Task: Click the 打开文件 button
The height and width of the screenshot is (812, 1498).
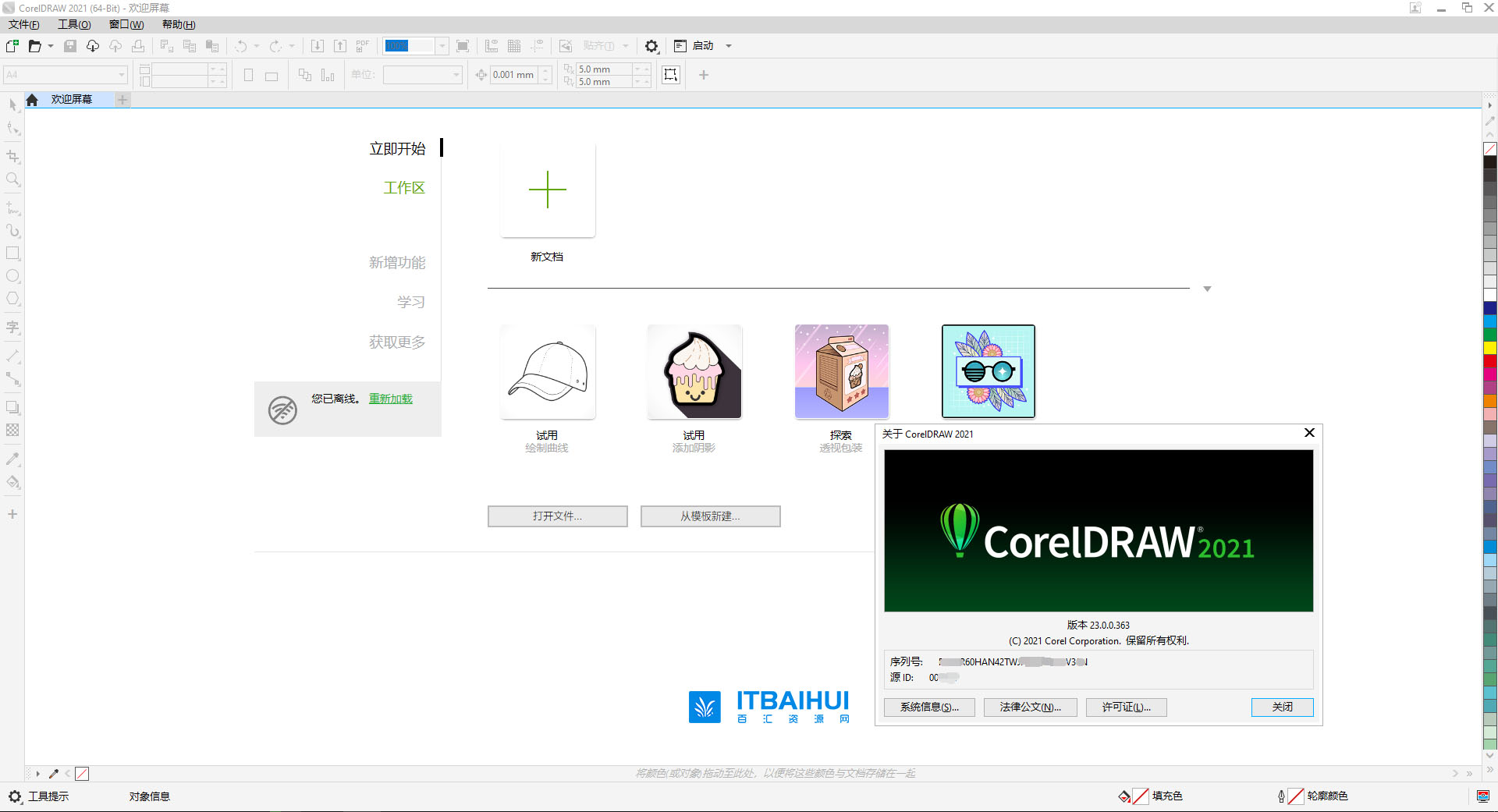Action: click(558, 516)
